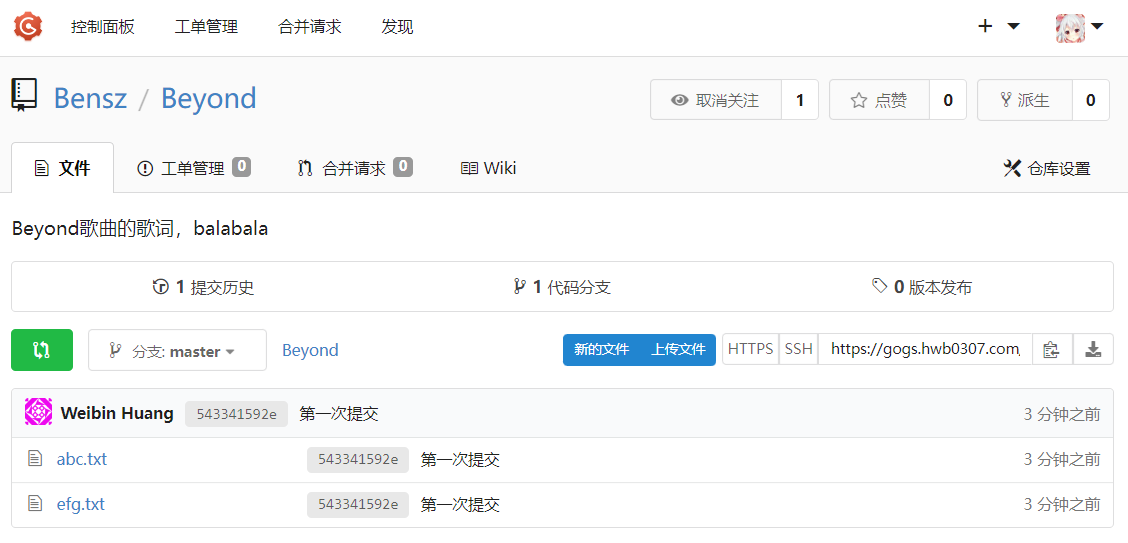Fork the repository with 派生
The height and width of the screenshot is (543, 1128).
(x=1024, y=100)
